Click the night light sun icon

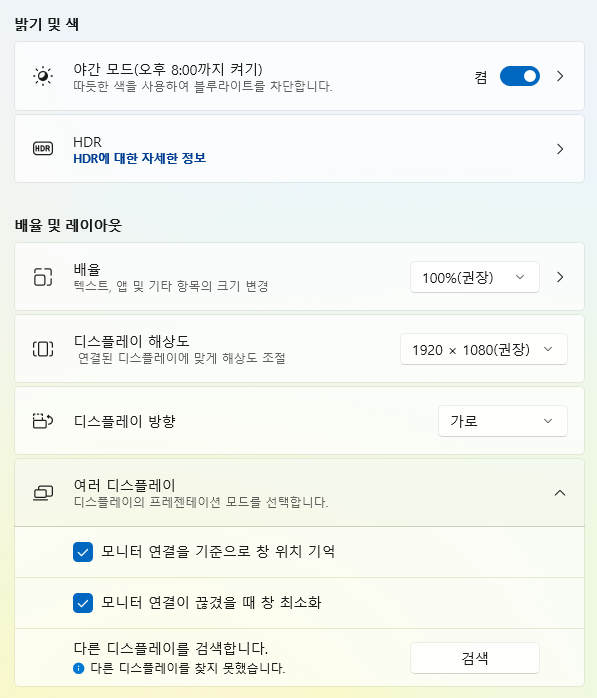(43, 76)
